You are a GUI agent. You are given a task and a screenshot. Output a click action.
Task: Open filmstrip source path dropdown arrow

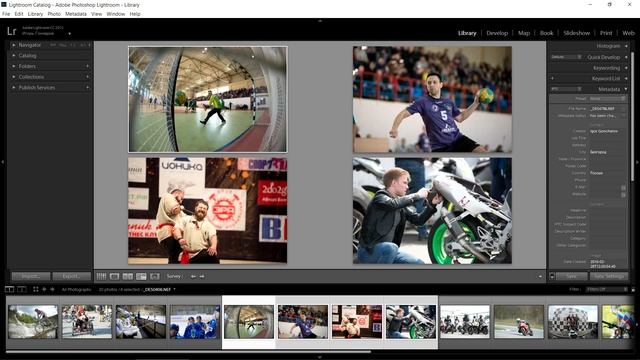174,289
